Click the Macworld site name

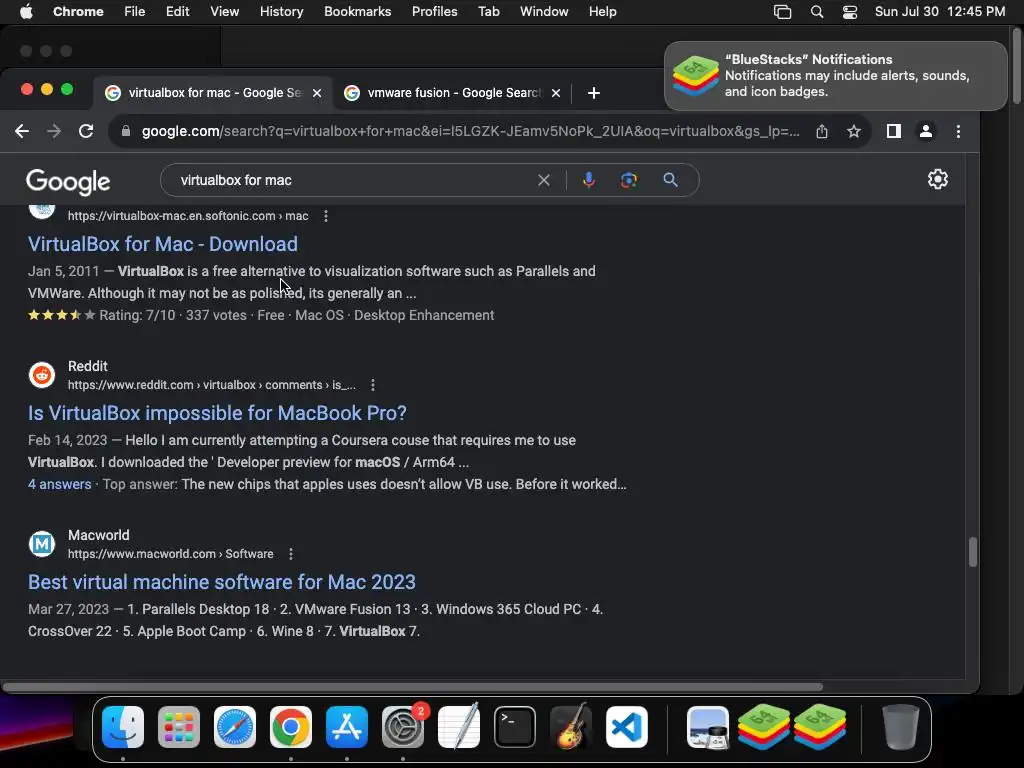click(99, 536)
